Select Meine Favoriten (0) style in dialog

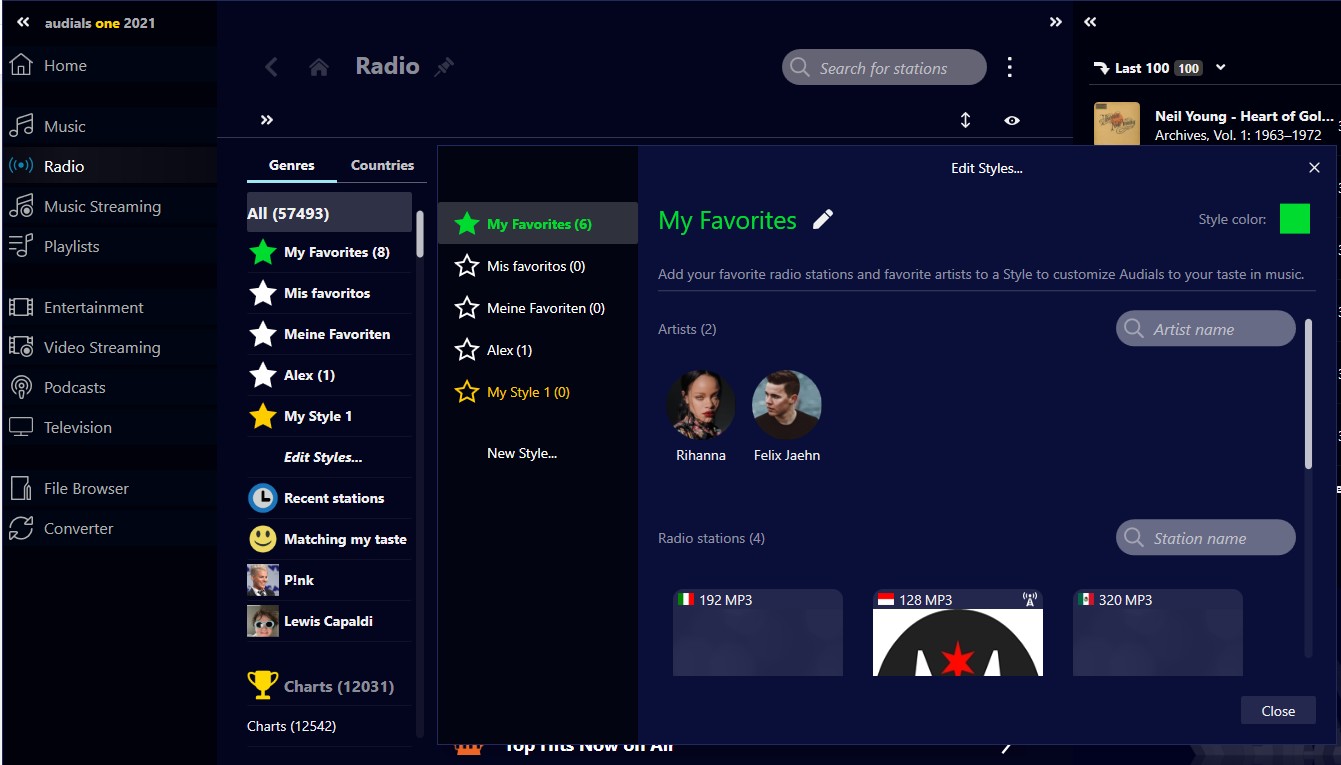(538, 308)
